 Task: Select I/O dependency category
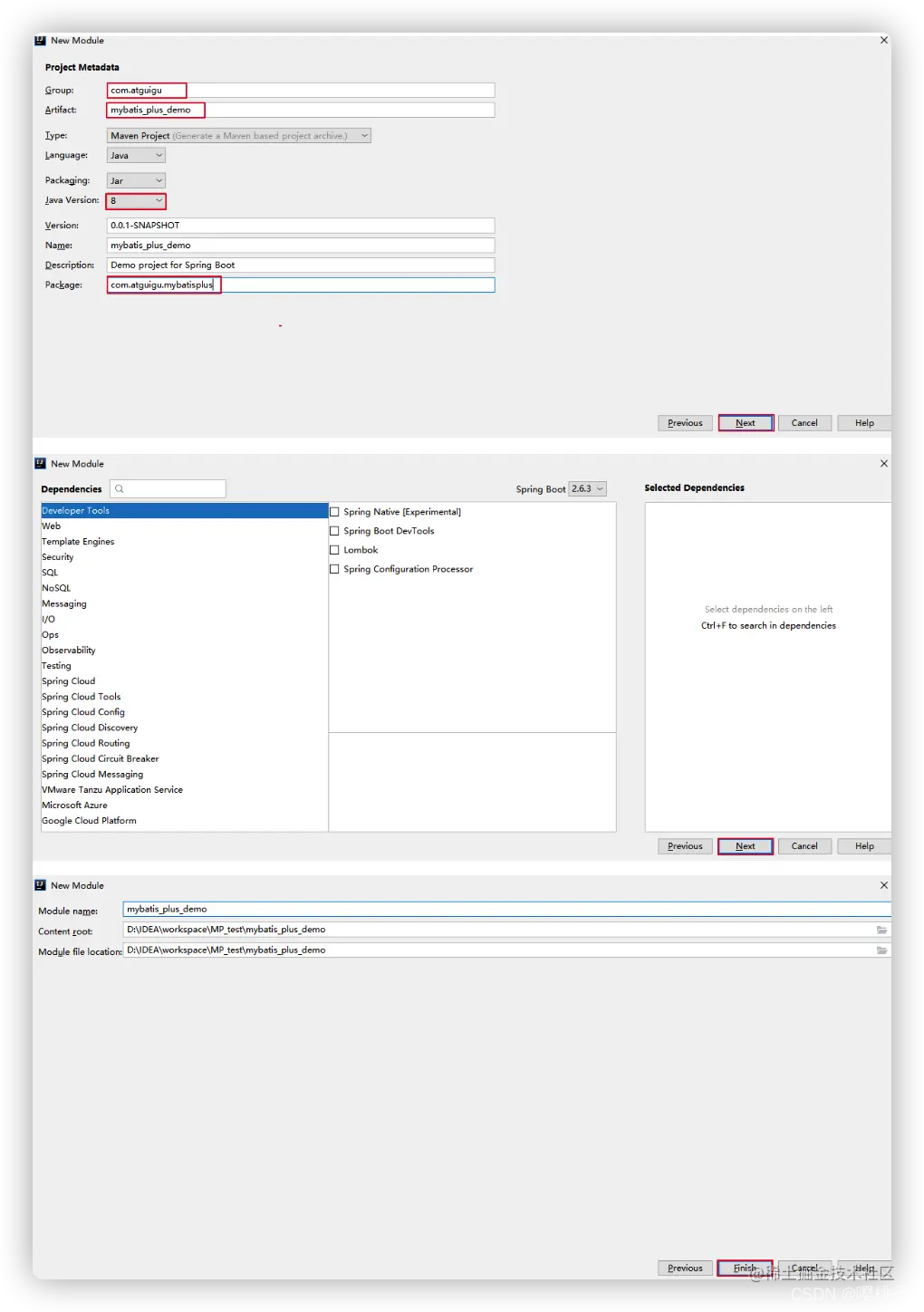184,620
